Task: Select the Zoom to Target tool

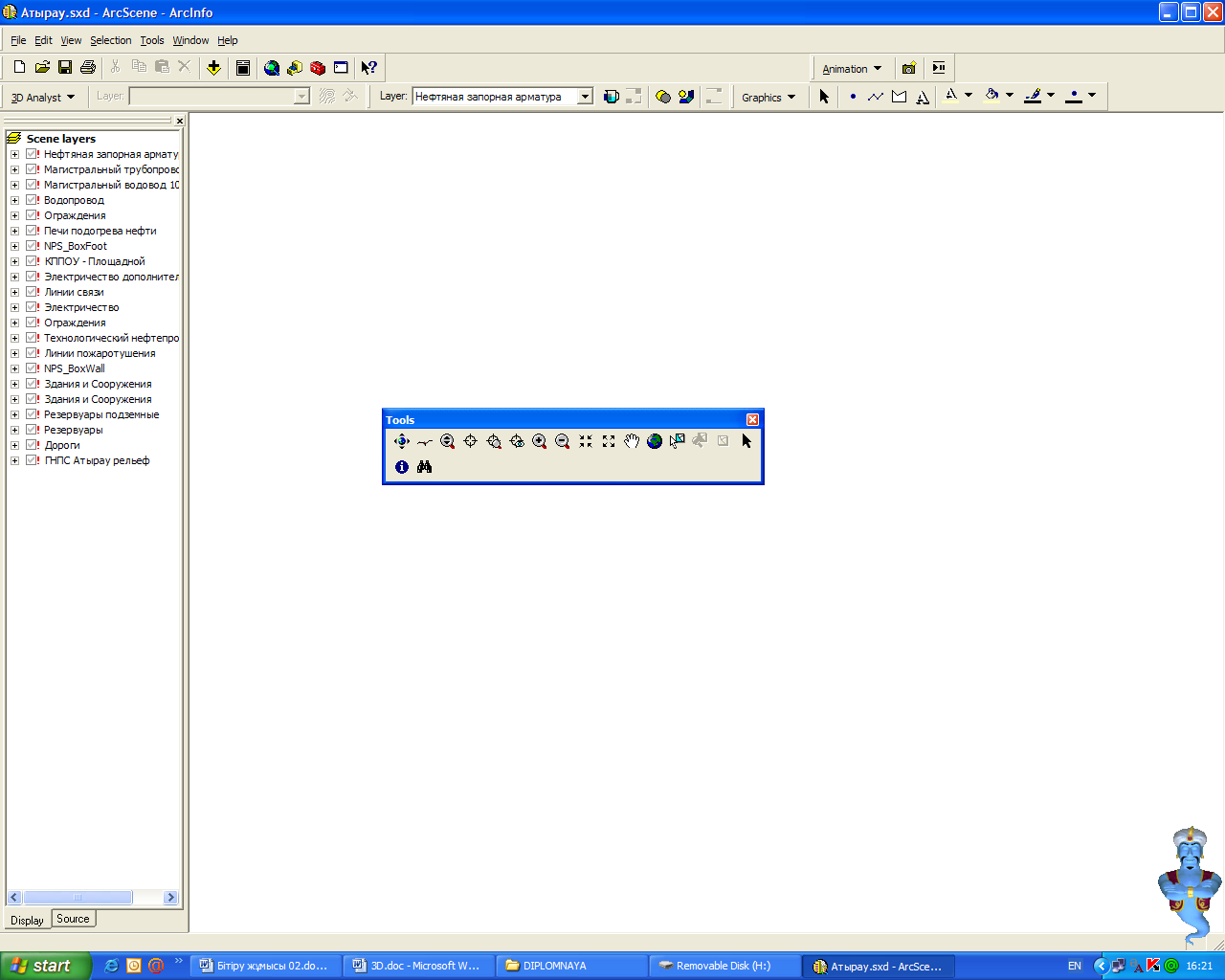Action: tap(494, 441)
